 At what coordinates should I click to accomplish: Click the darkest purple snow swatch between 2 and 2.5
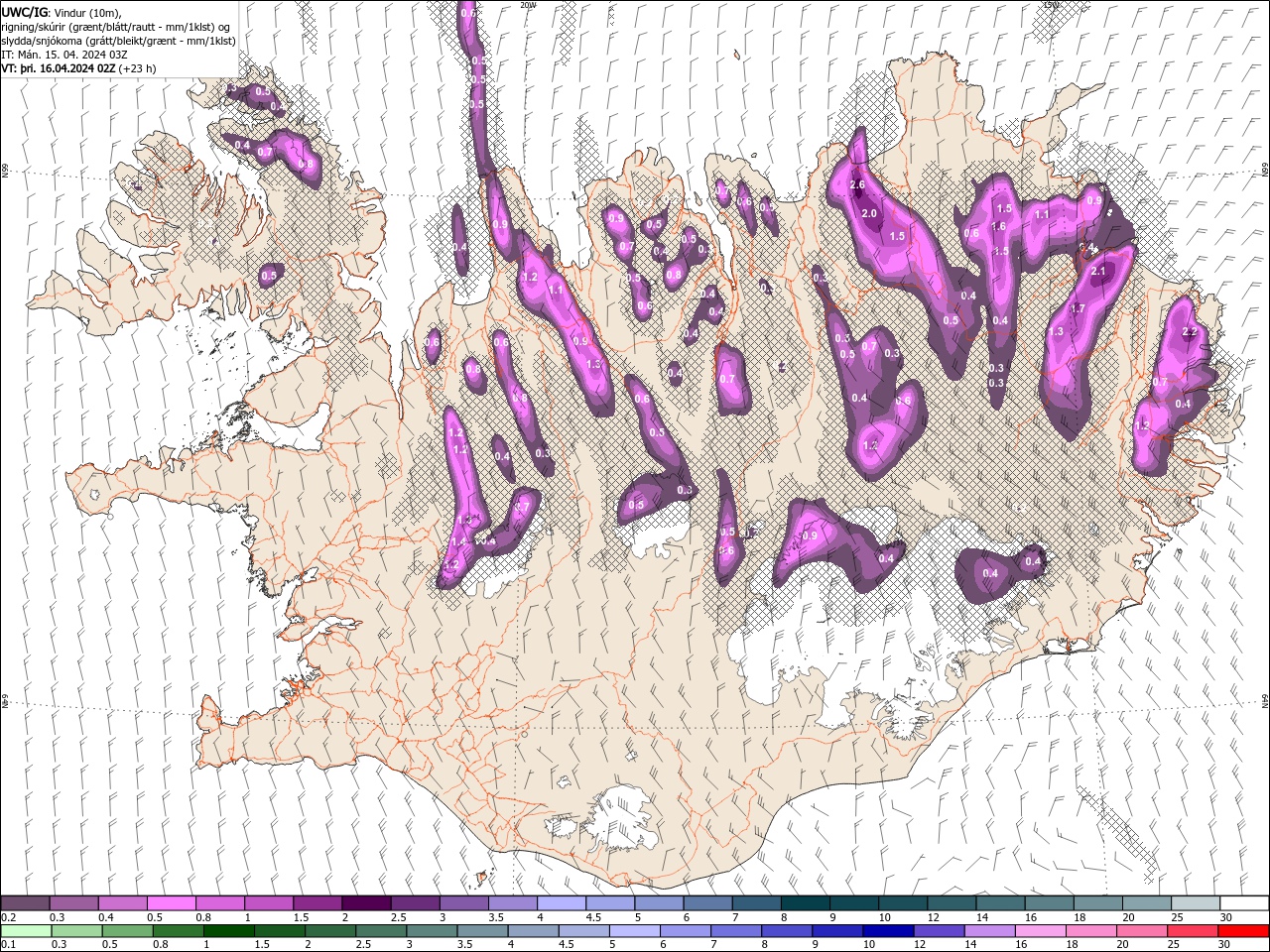[x=366, y=903]
